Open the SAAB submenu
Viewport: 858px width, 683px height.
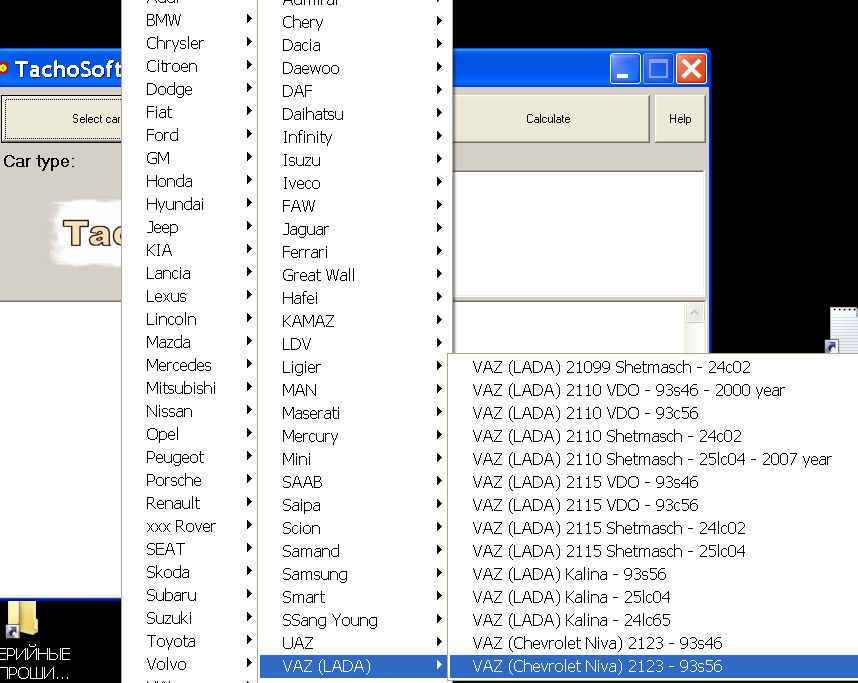click(354, 482)
